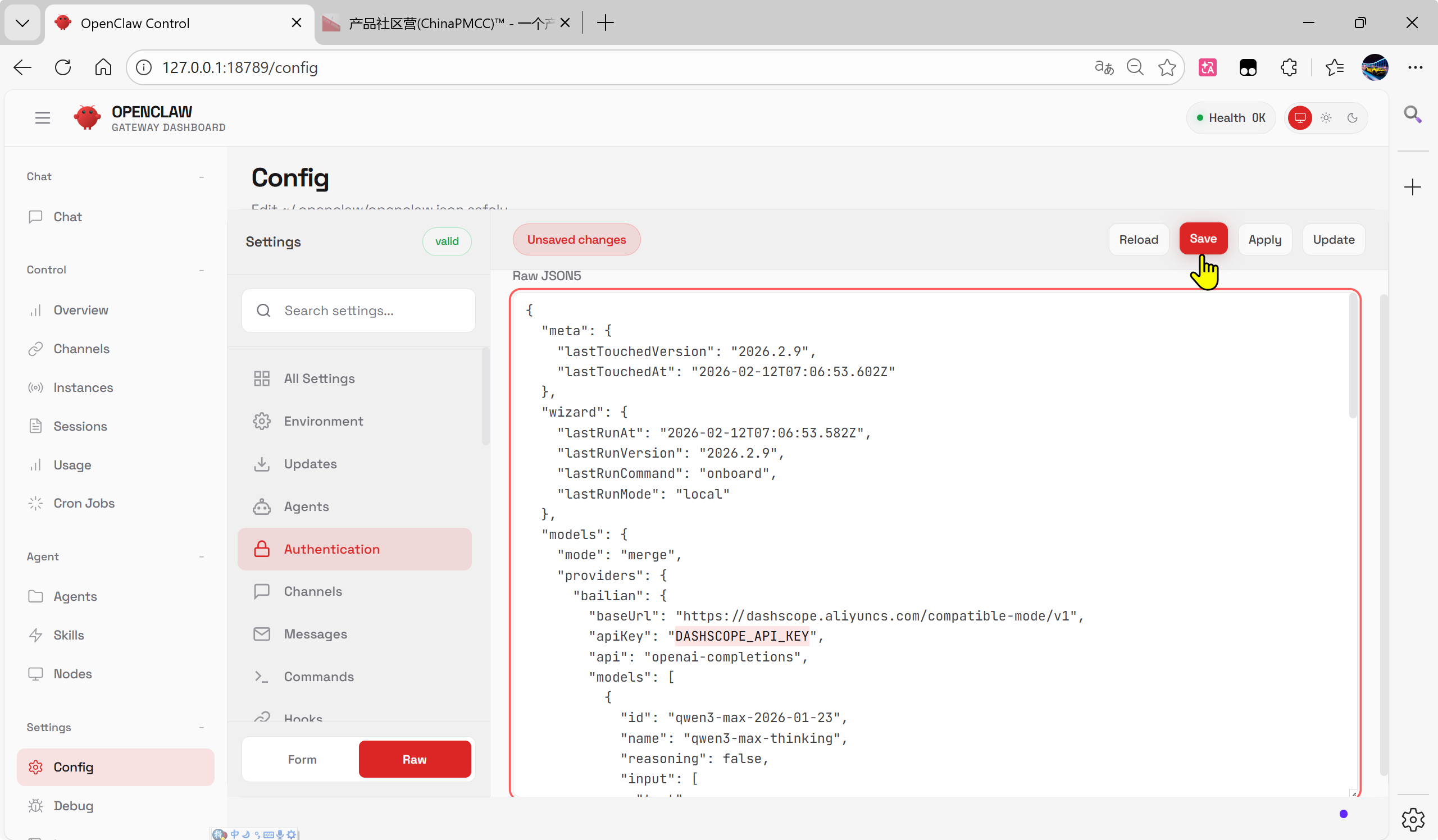1438x840 pixels.
Task: Switch config editor to Form mode
Action: click(x=302, y=759)
